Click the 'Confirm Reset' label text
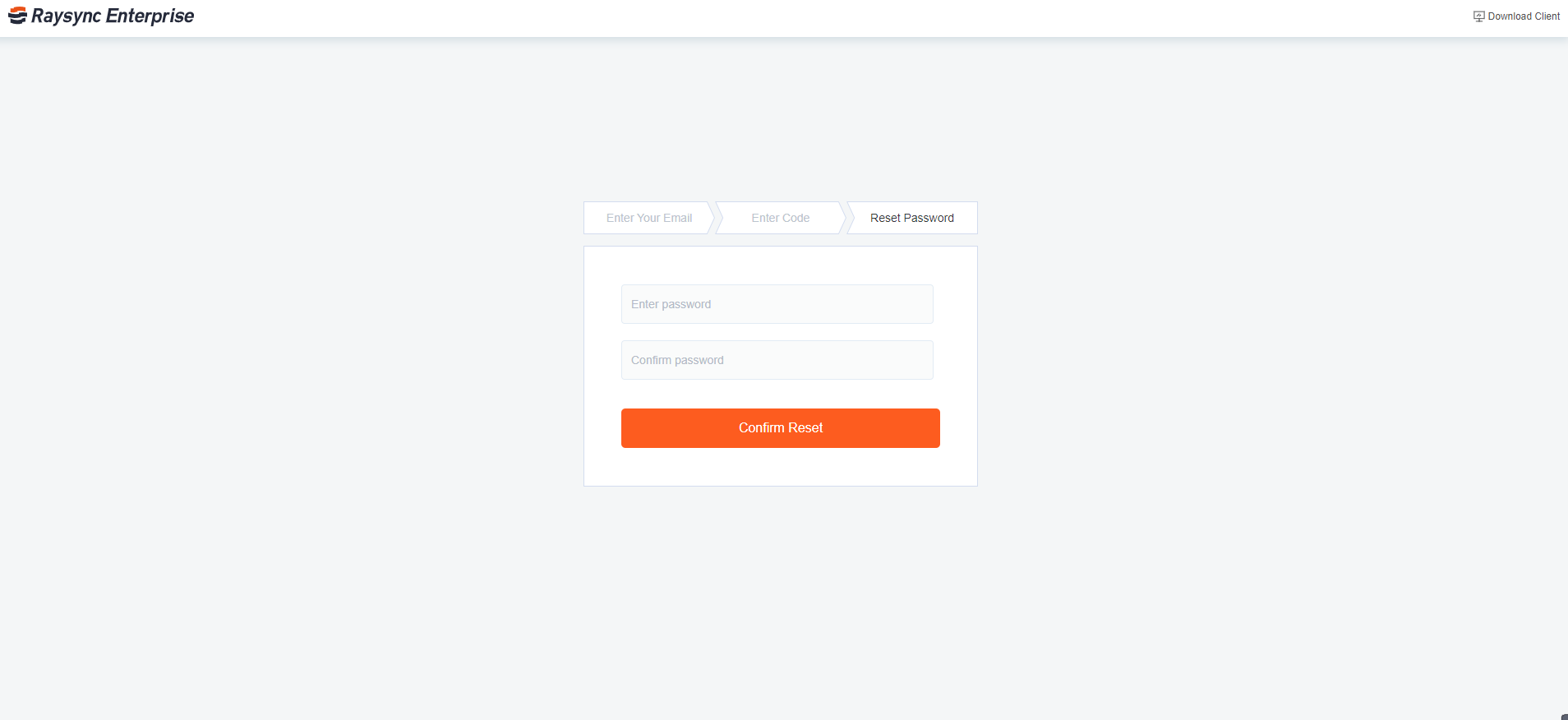 point(781,428)
